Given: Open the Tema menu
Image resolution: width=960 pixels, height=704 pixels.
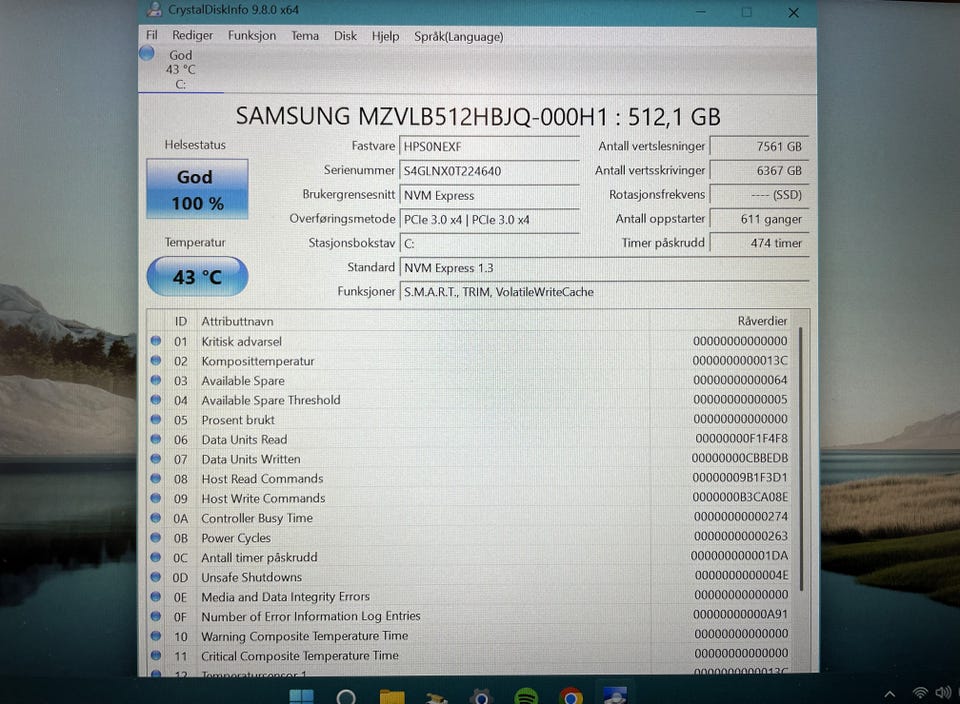Looking at the screenshot, I should coord(305,36).
